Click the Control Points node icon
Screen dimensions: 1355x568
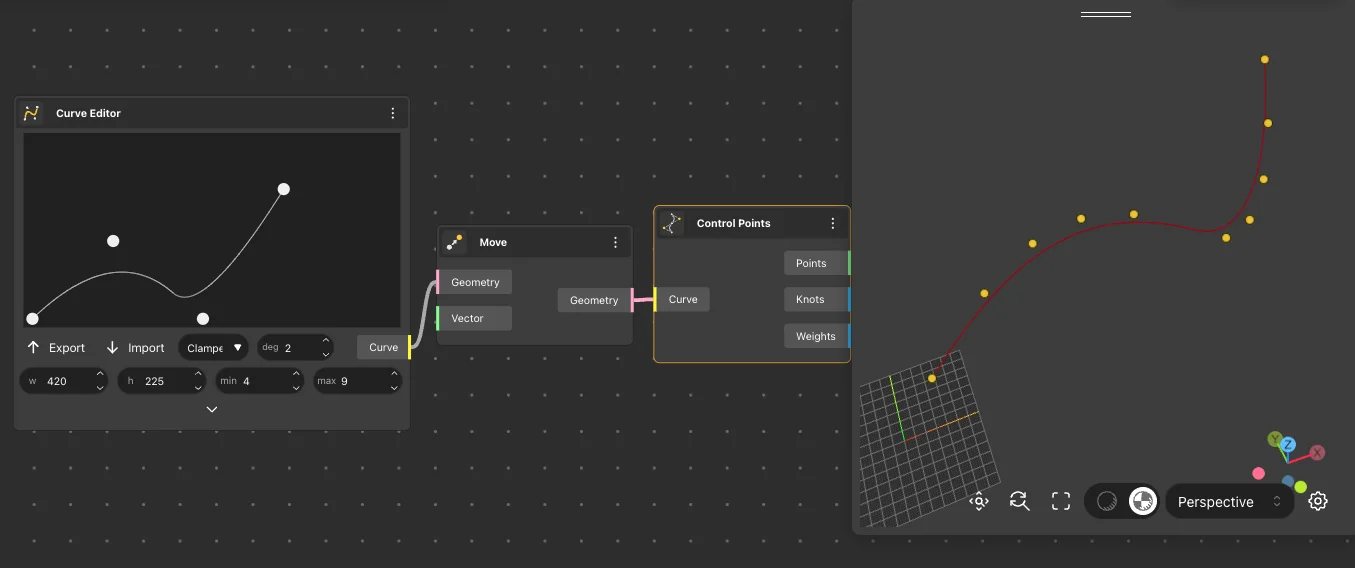(672, 223)
